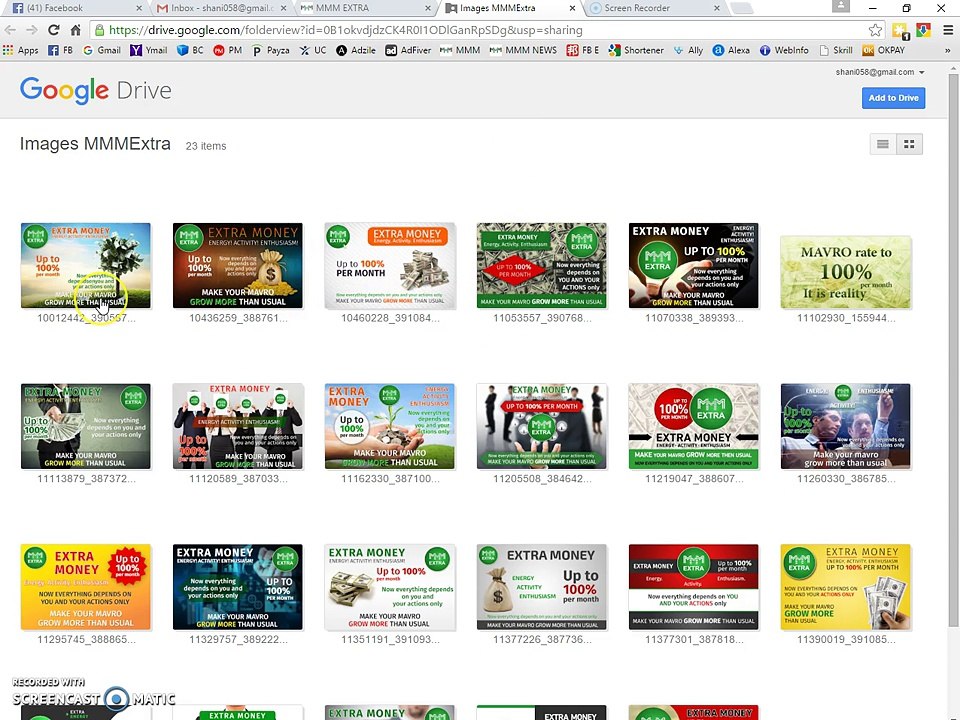Open the BC bookmark
The image size is (960, 720).
[x=190, y=50]
